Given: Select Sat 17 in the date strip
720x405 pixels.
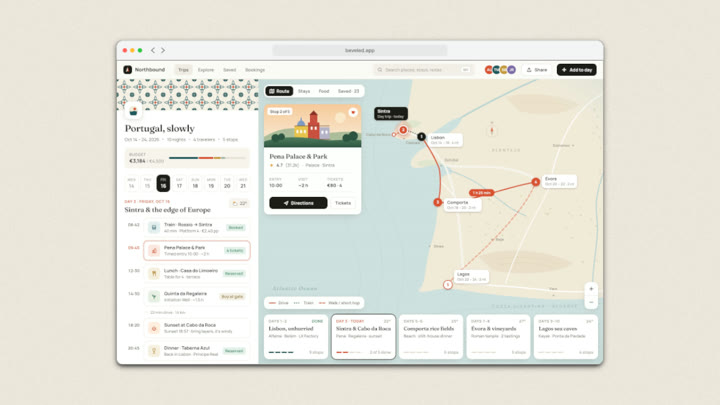Looking at the screenshot, I should click(x=179, y=183).
